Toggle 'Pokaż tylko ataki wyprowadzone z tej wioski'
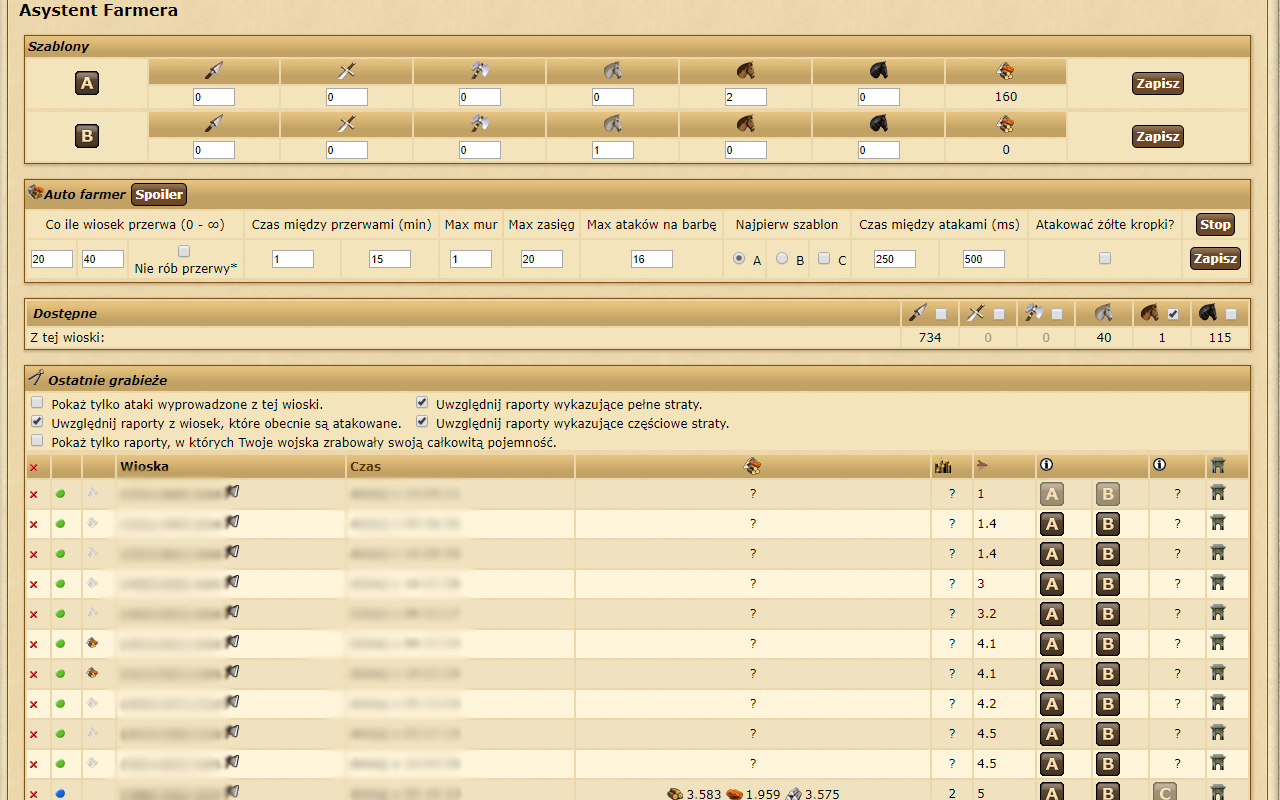The width and height of the screenshot is (1280, 800). [37, 403]
